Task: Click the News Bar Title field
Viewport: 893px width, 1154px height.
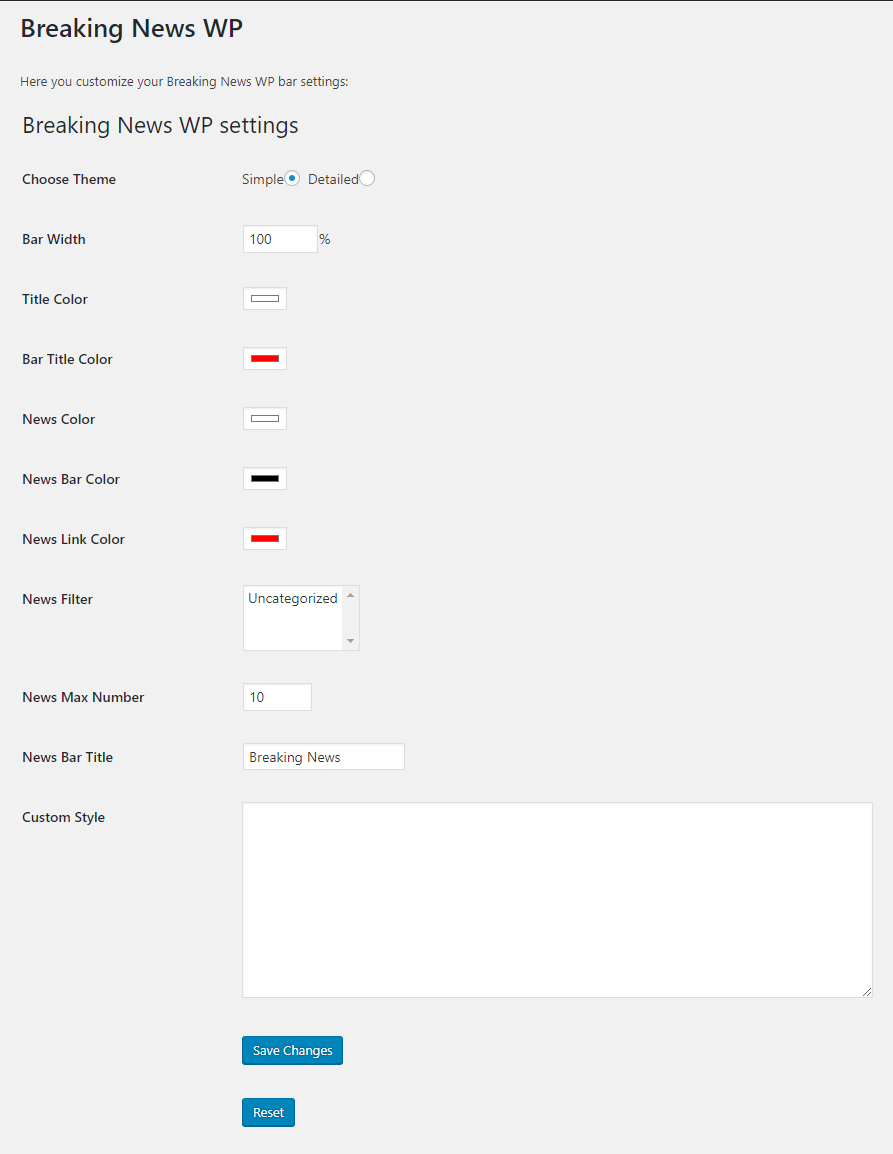Action: pyautogui.click(x=323, y=757)
